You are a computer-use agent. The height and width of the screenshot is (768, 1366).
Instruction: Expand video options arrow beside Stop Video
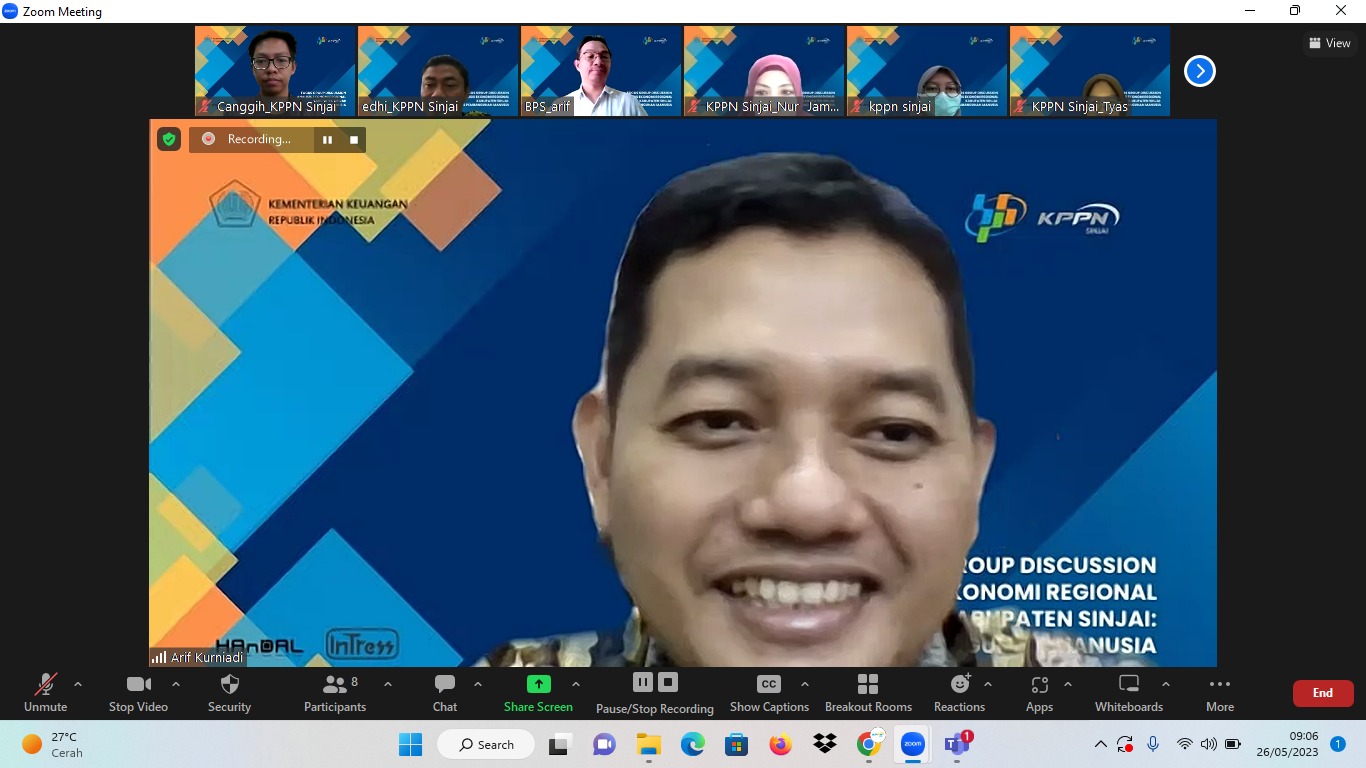pyautogui.click(x=176, y=684)
